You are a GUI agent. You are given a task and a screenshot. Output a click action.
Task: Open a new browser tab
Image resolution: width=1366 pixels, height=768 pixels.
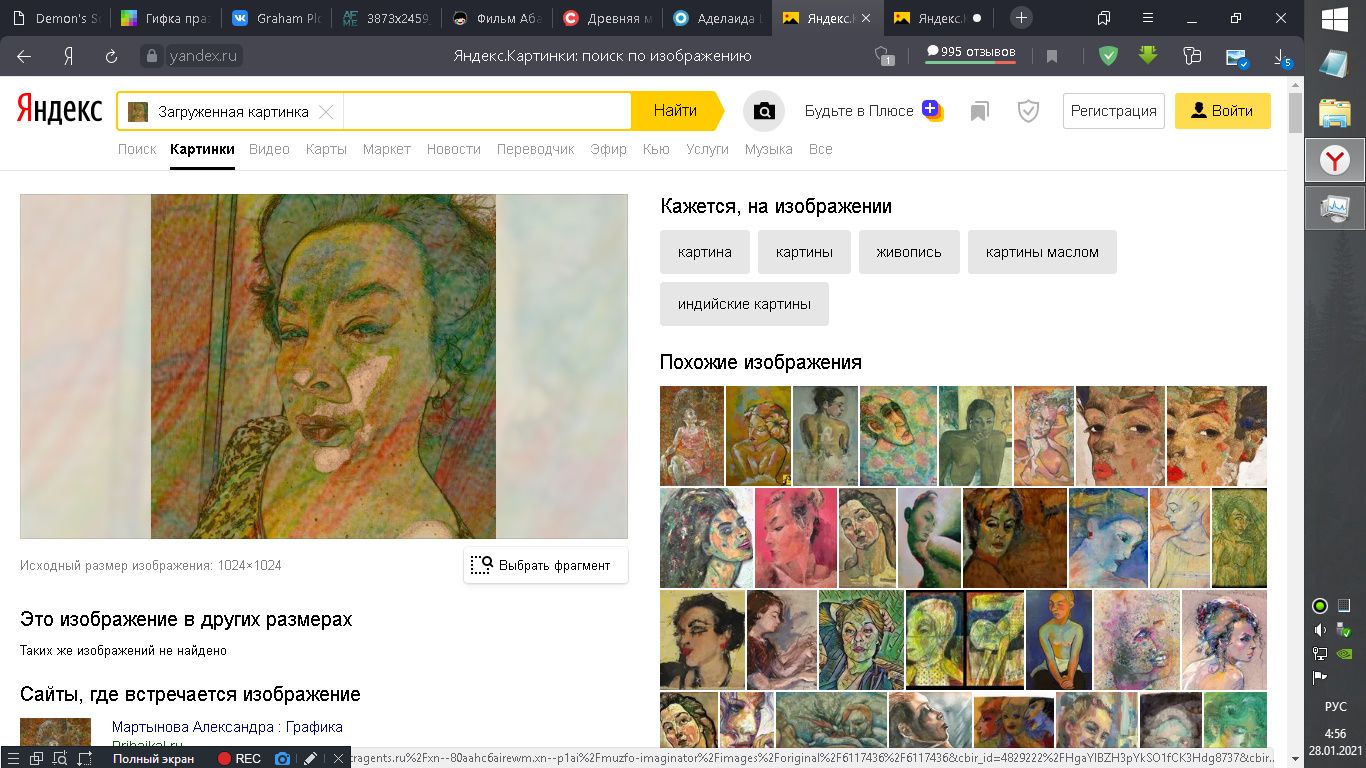[x=1021, y=18]
